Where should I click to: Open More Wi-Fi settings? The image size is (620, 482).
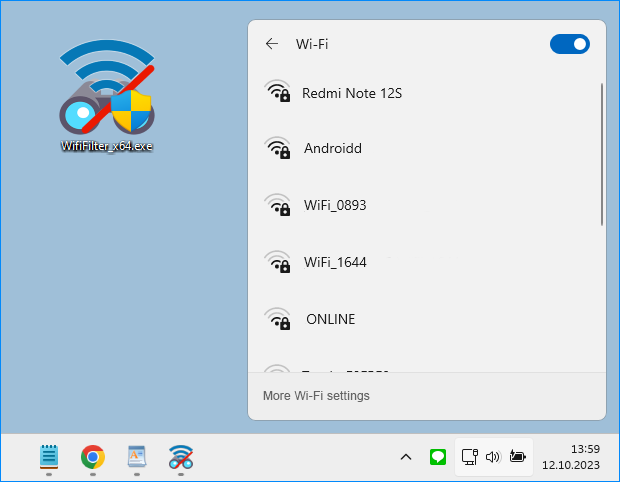(x=316, y=396)
